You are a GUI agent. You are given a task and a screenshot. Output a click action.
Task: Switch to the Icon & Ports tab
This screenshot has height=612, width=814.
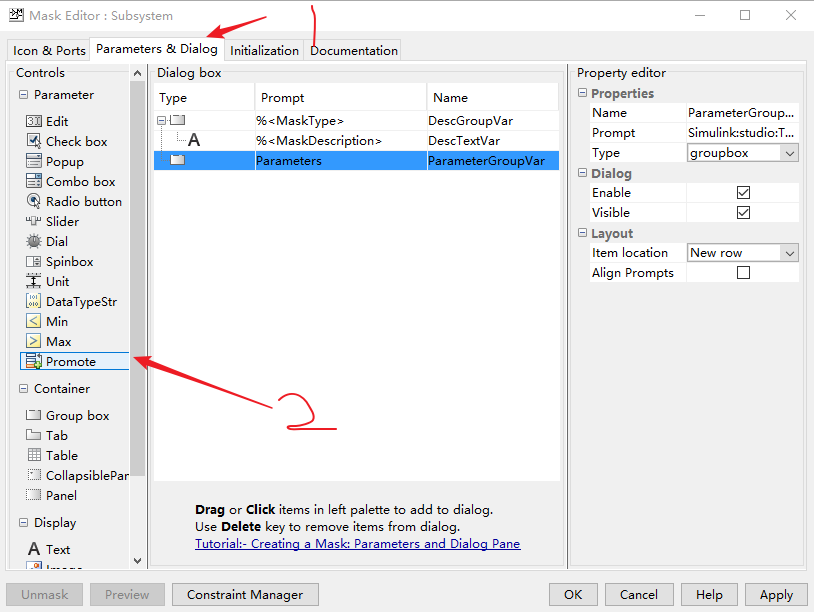(49, 50)
